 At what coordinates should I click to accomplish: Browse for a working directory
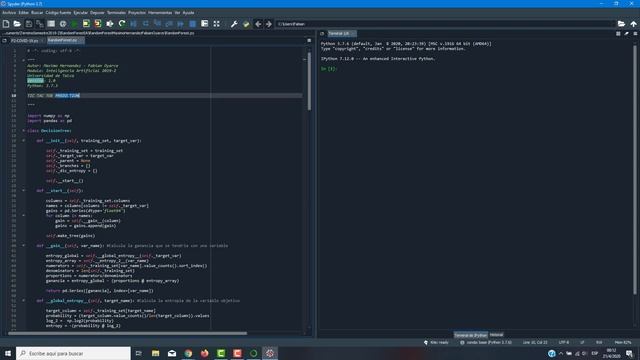tap(621, 24)
